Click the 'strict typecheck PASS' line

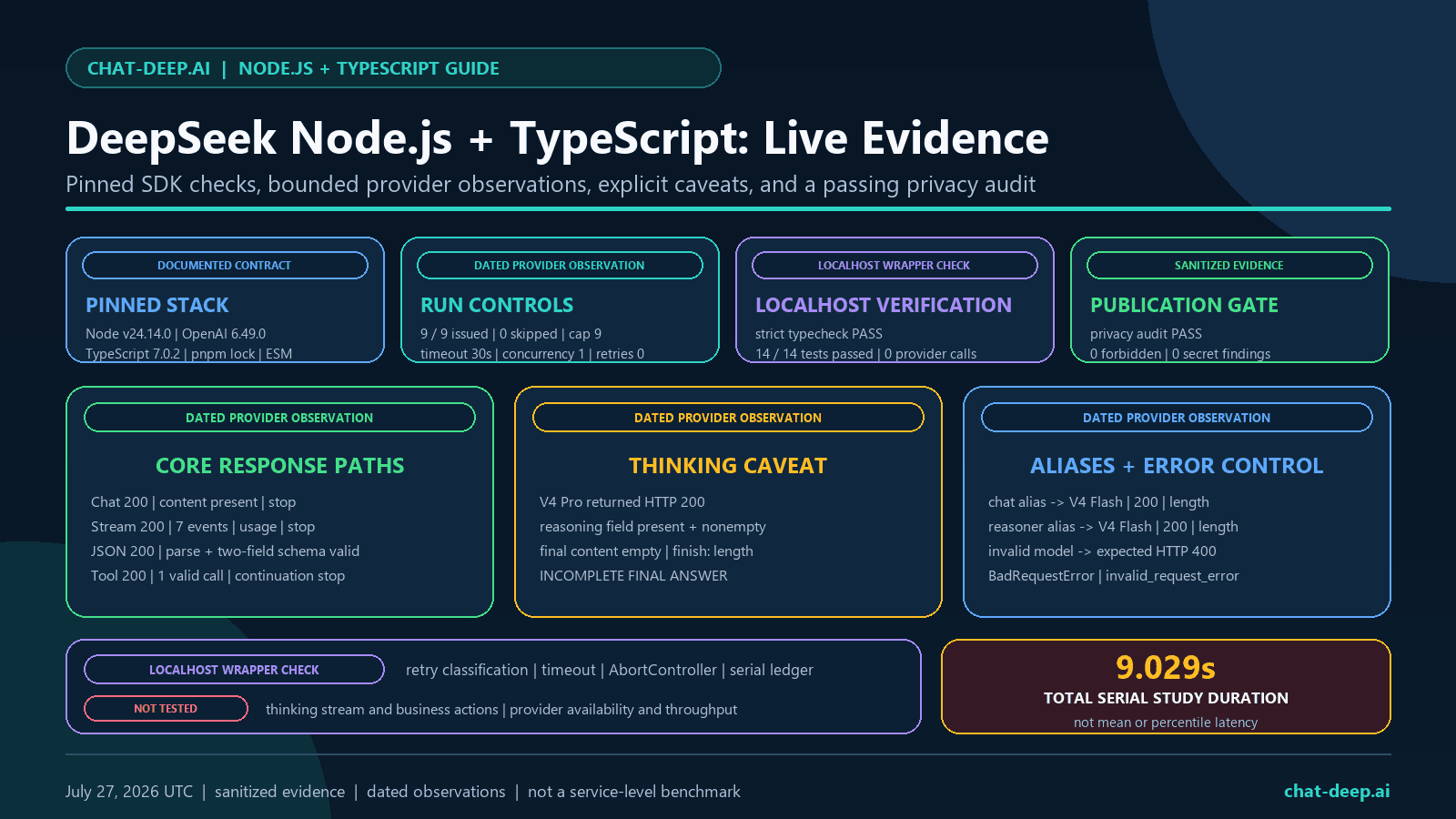[819, 334]
